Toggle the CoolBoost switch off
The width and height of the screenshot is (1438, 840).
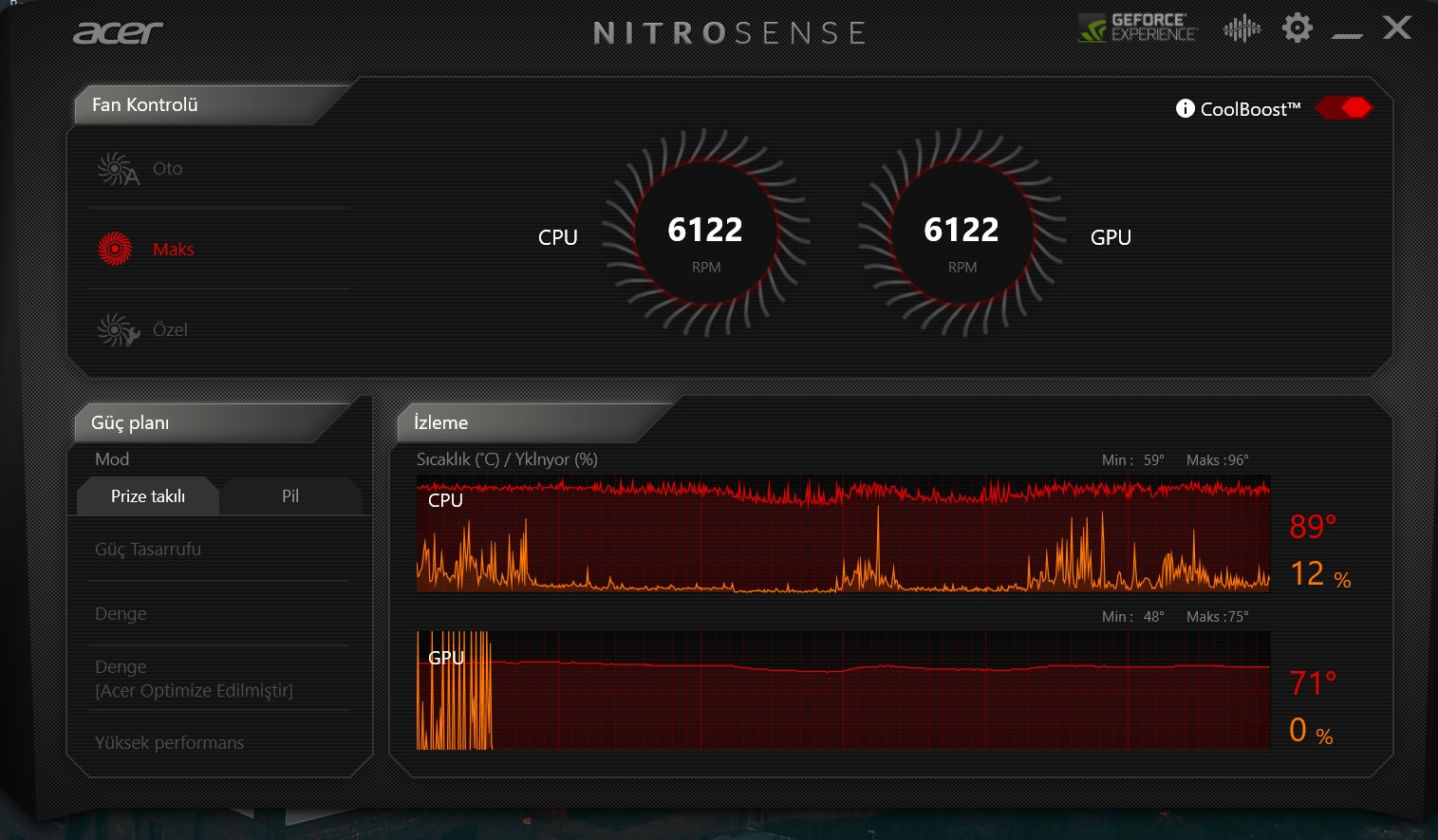pos(1343,108)
